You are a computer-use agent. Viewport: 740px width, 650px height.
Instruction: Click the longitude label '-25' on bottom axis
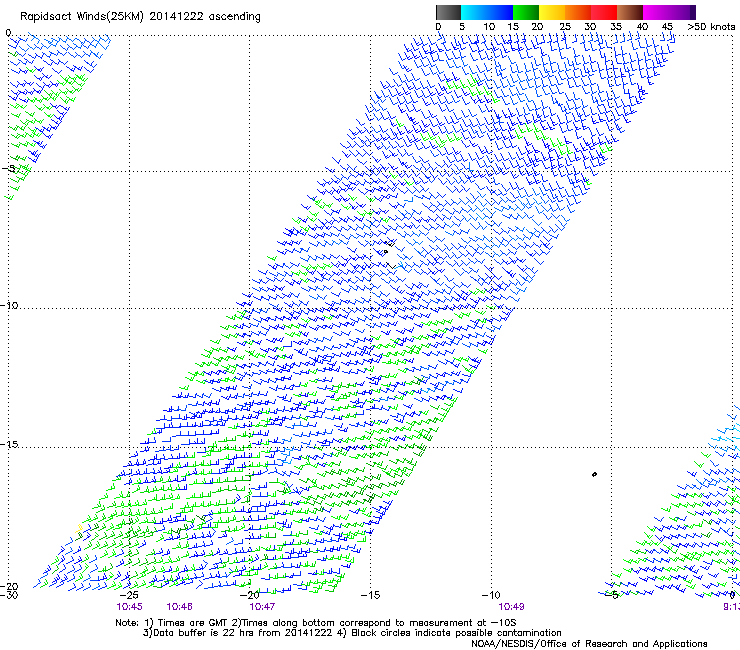pyautogui.click(x=129, y=595)
